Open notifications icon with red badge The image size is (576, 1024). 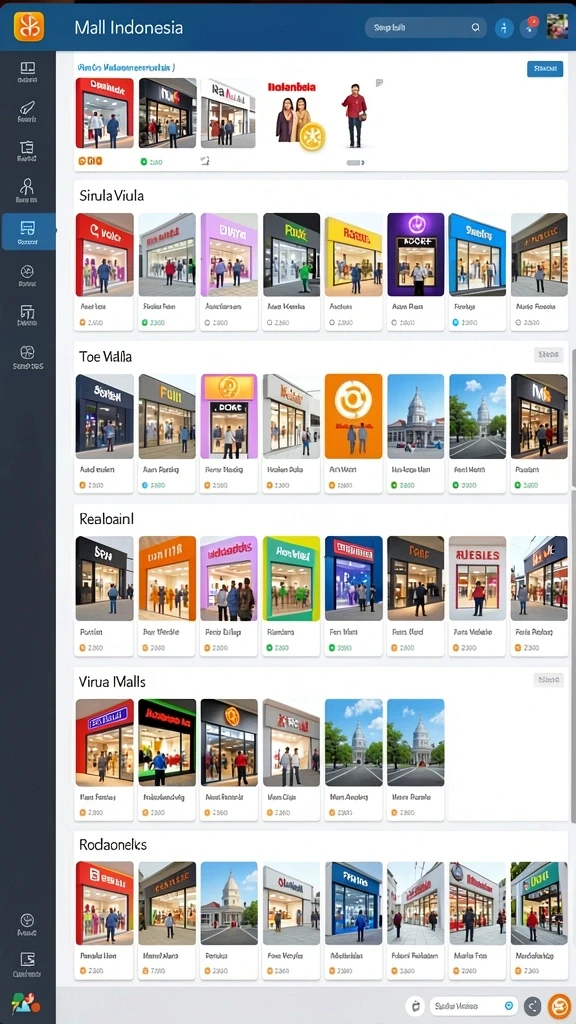(x=529, y=27)
